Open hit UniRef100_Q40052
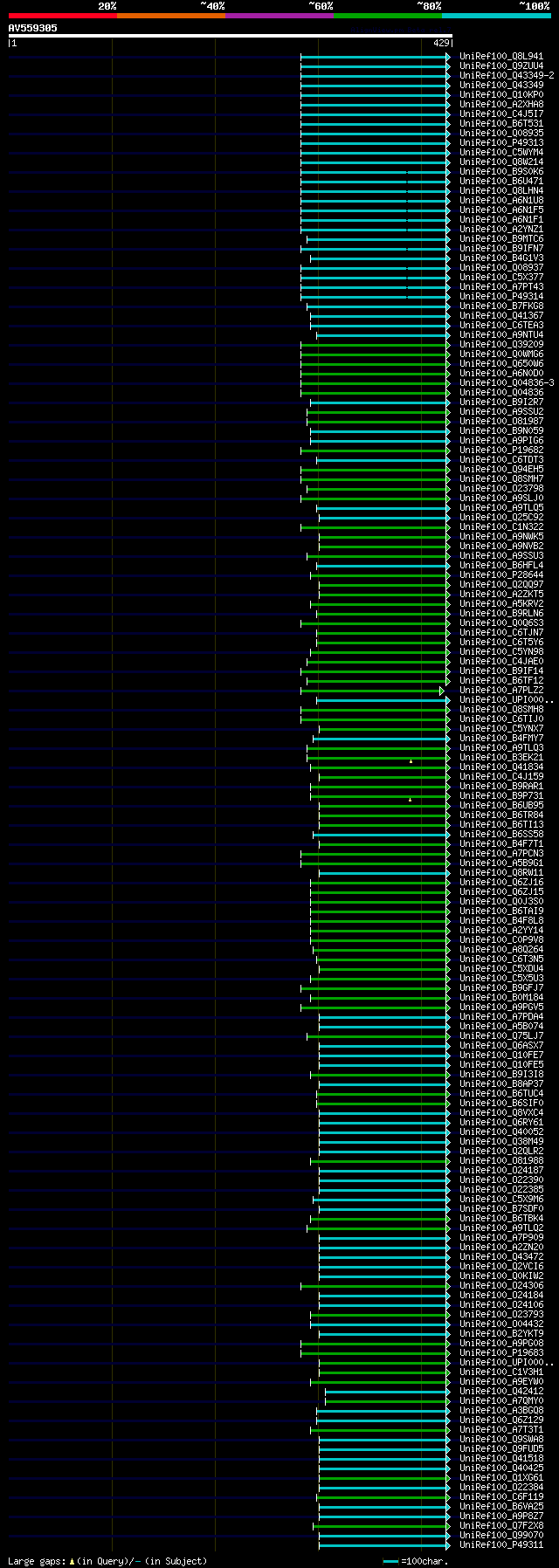Viewport: 559px width, 1568px height. tap(501, 1132)
